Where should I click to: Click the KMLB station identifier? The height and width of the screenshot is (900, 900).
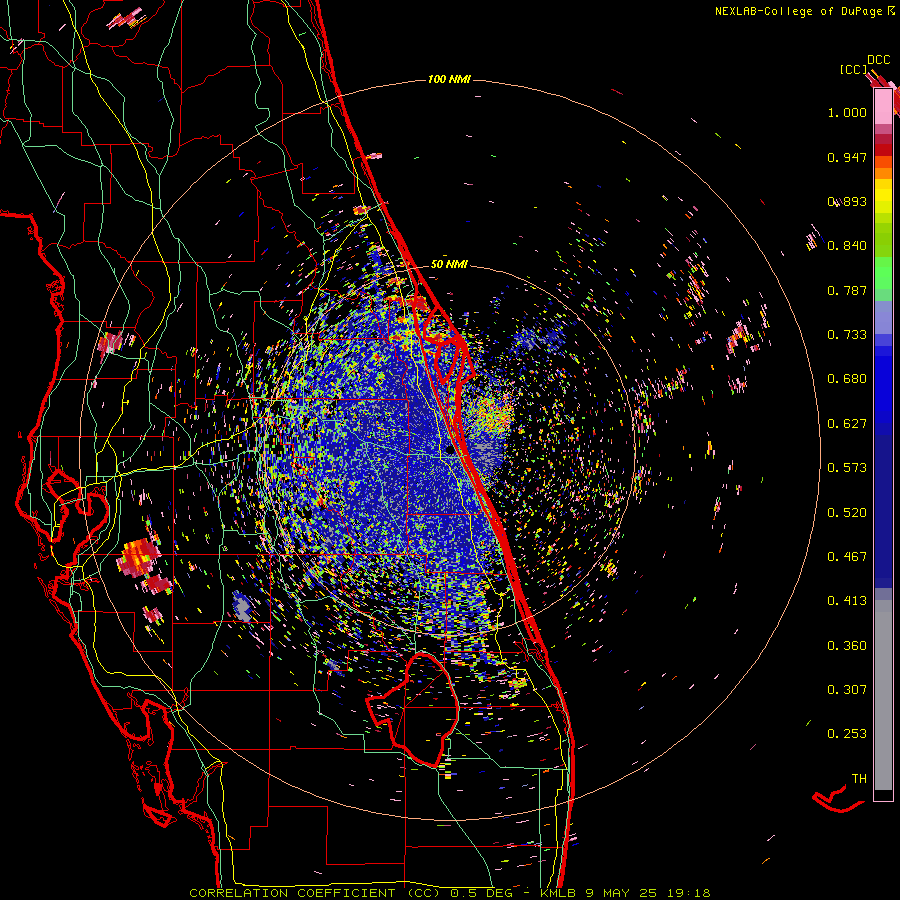click(x=560, y=893)
